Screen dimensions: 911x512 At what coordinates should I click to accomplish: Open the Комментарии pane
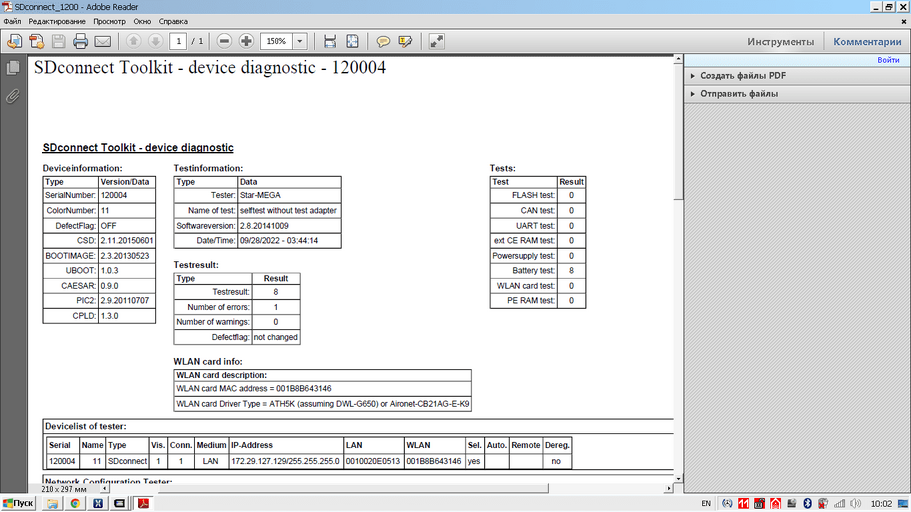pyautogui.click(x=867, y=42)
